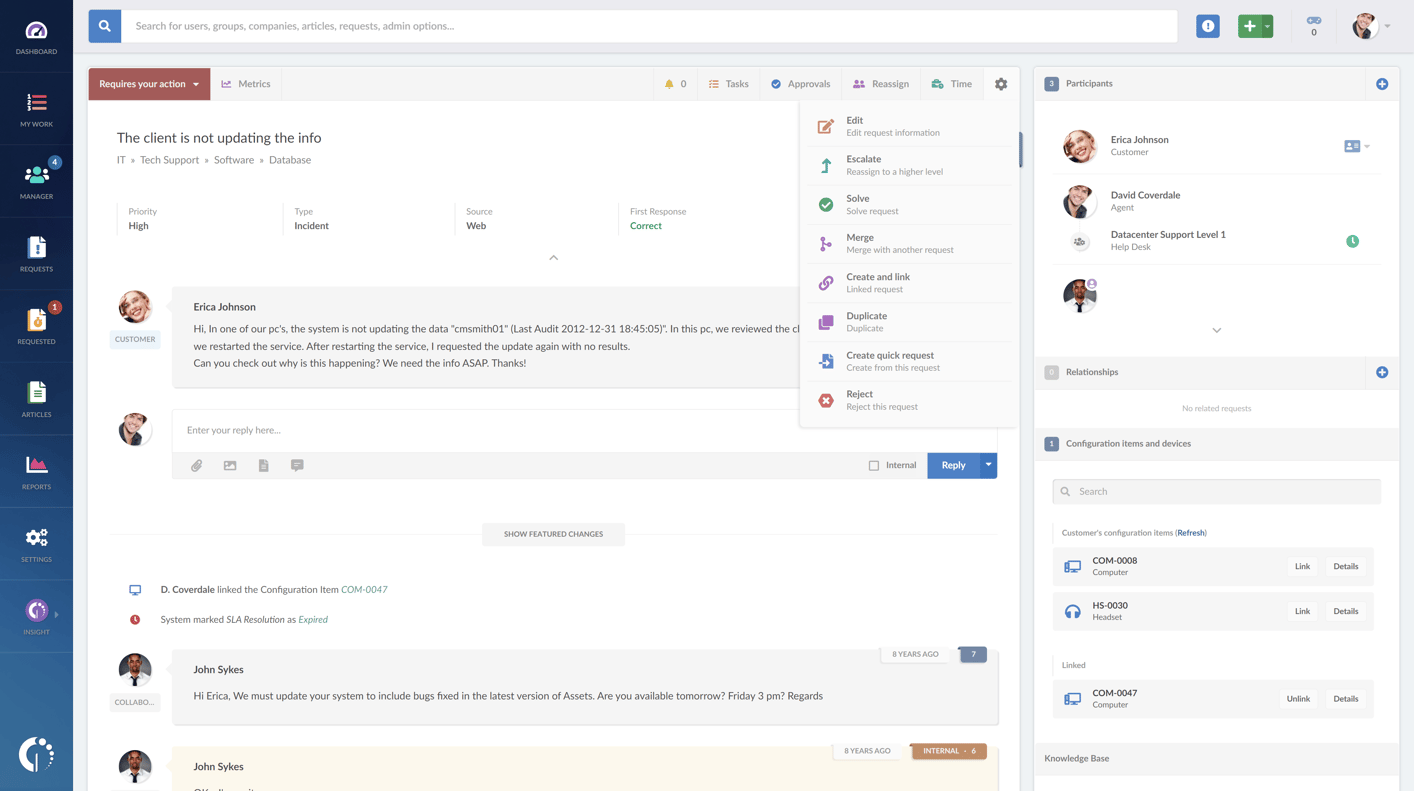Open the Dashboard from the sidebar
This screenshot has width=1414, height=791.
pos(36,35)
